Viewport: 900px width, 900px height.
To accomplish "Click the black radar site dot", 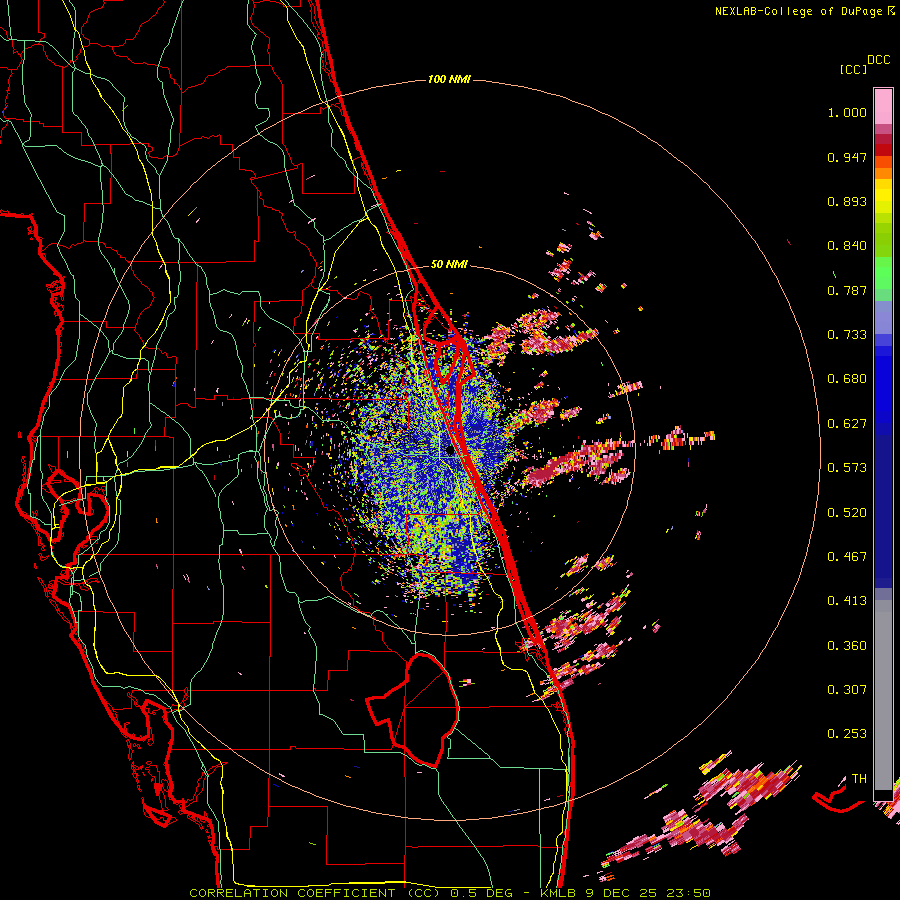I will (x=450, y=451).
